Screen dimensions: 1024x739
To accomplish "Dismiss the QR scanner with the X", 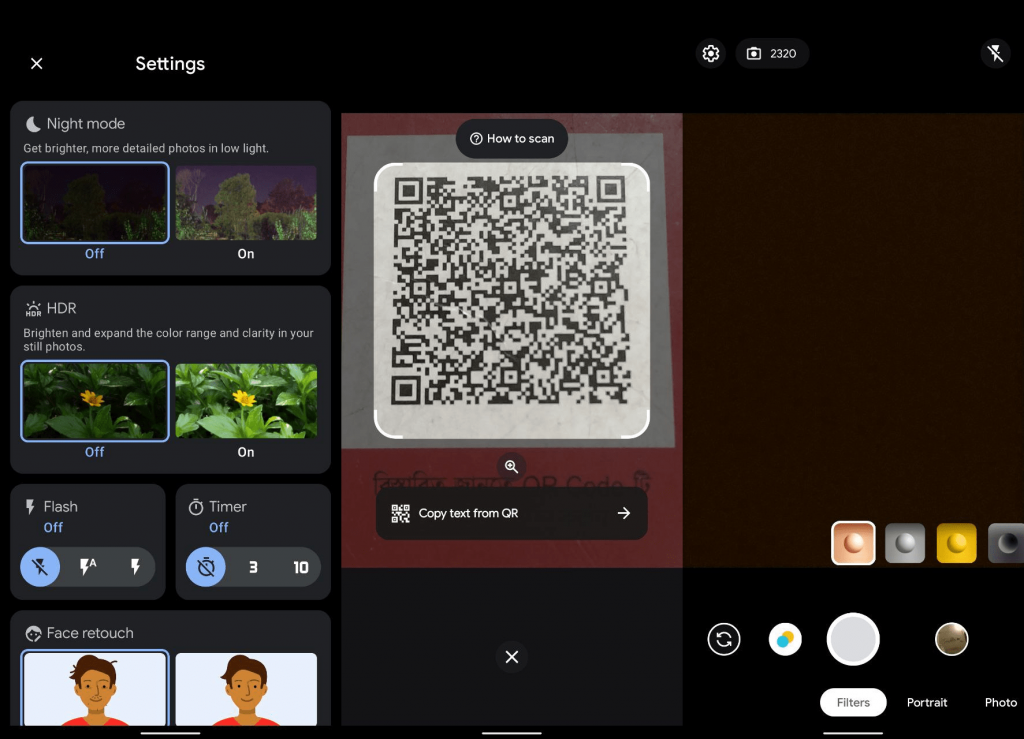I will (x=512, y=657).
